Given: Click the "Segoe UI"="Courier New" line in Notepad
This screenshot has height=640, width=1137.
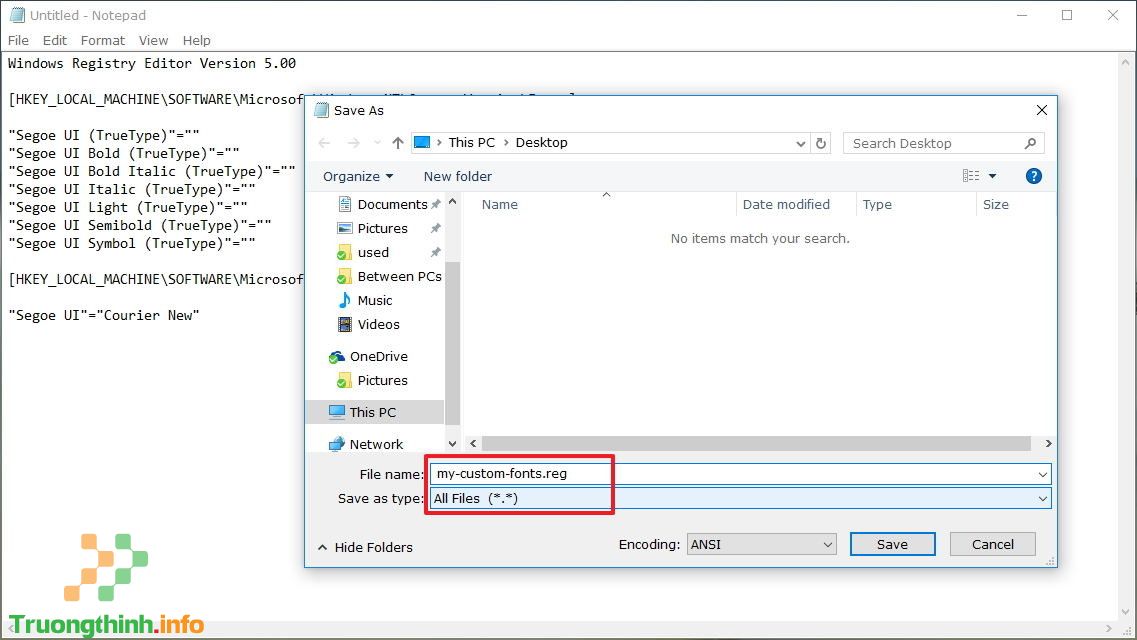Looking at the screenshot, I should (x=104, y=315).
